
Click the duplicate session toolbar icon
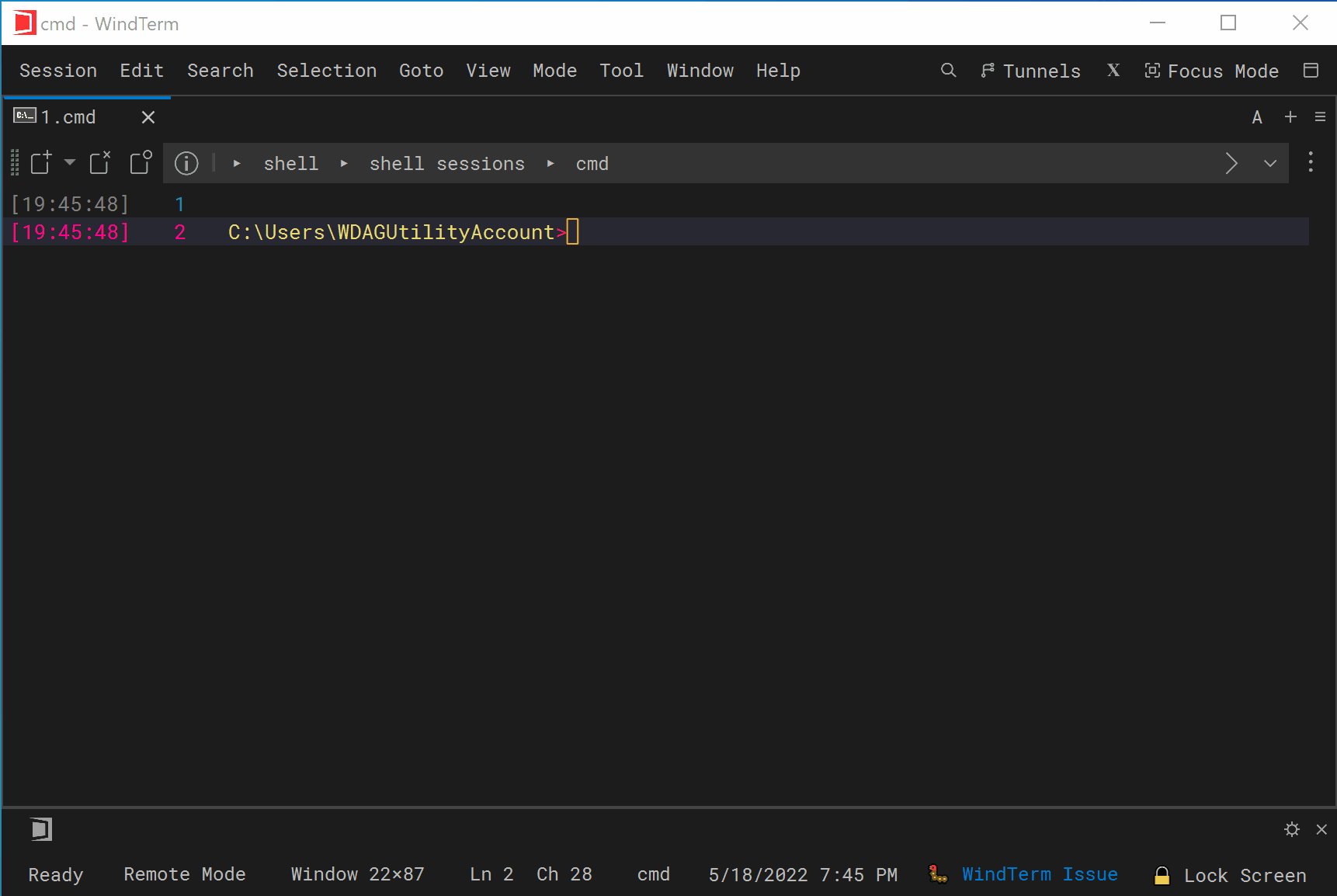tap(141, 163)
